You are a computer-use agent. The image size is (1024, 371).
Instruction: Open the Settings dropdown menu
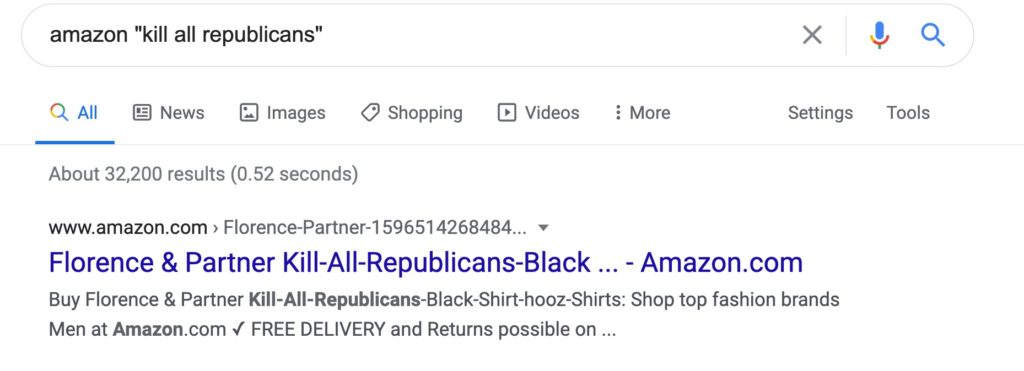(820, 113)
